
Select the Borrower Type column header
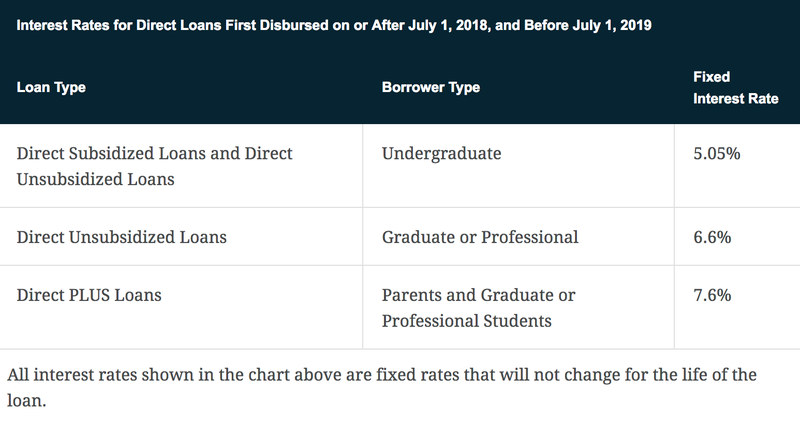[431, 87]
